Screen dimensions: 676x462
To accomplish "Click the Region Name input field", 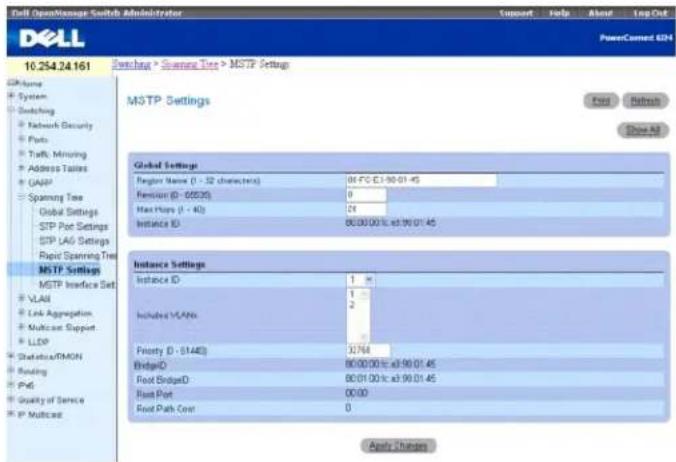I will pyautogui.click(x=421, y=180).
